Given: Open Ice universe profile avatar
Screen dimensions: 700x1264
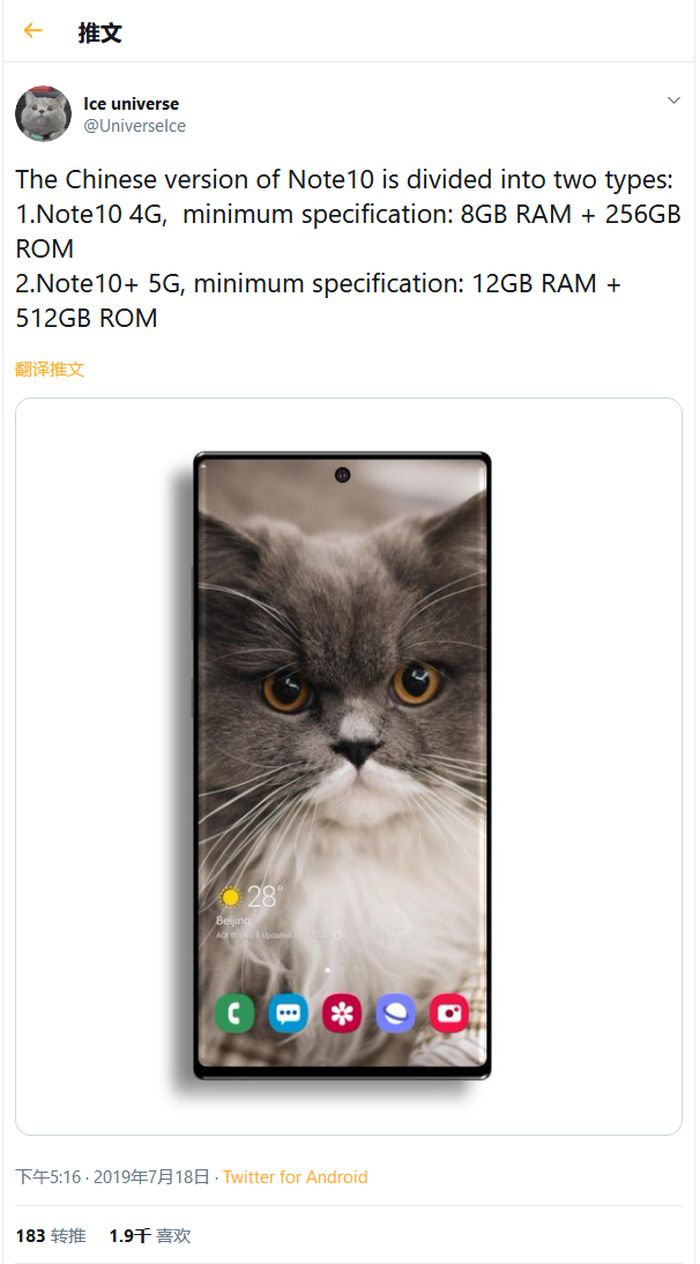Looking at the screenshot, I should (x=43, y=114).
